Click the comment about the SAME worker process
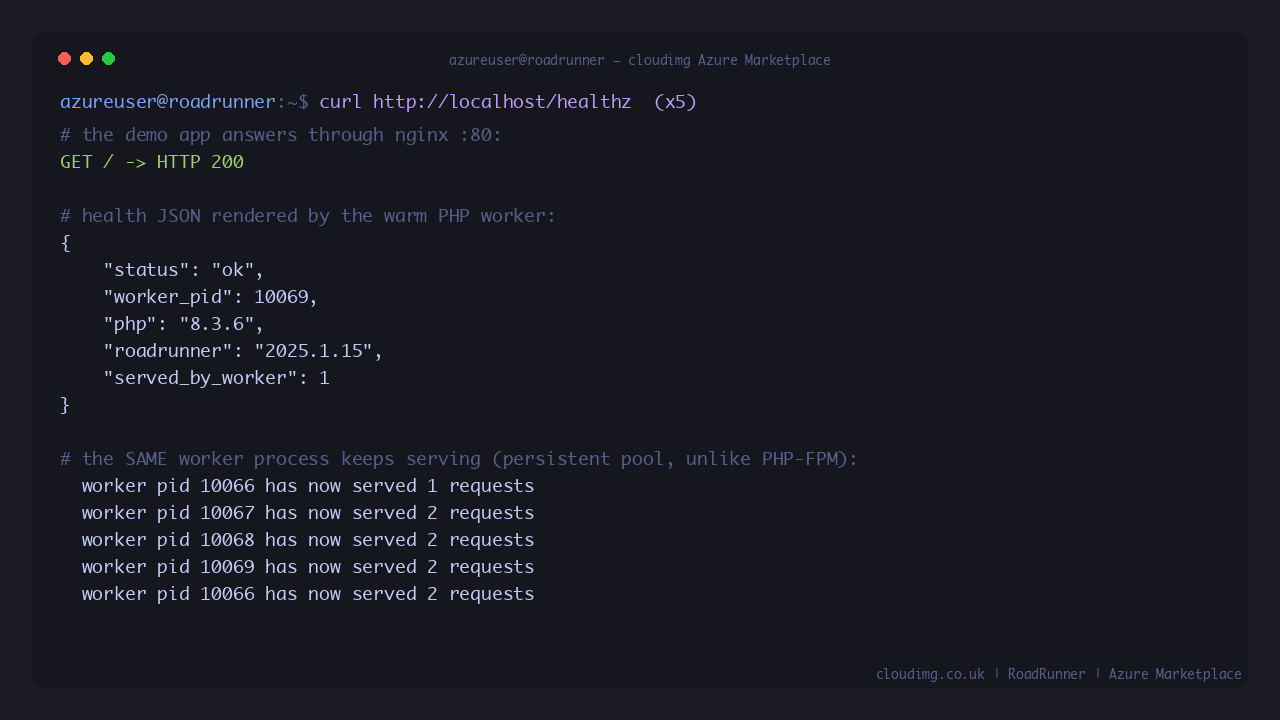1280x720 pixels. coord(459,459)
